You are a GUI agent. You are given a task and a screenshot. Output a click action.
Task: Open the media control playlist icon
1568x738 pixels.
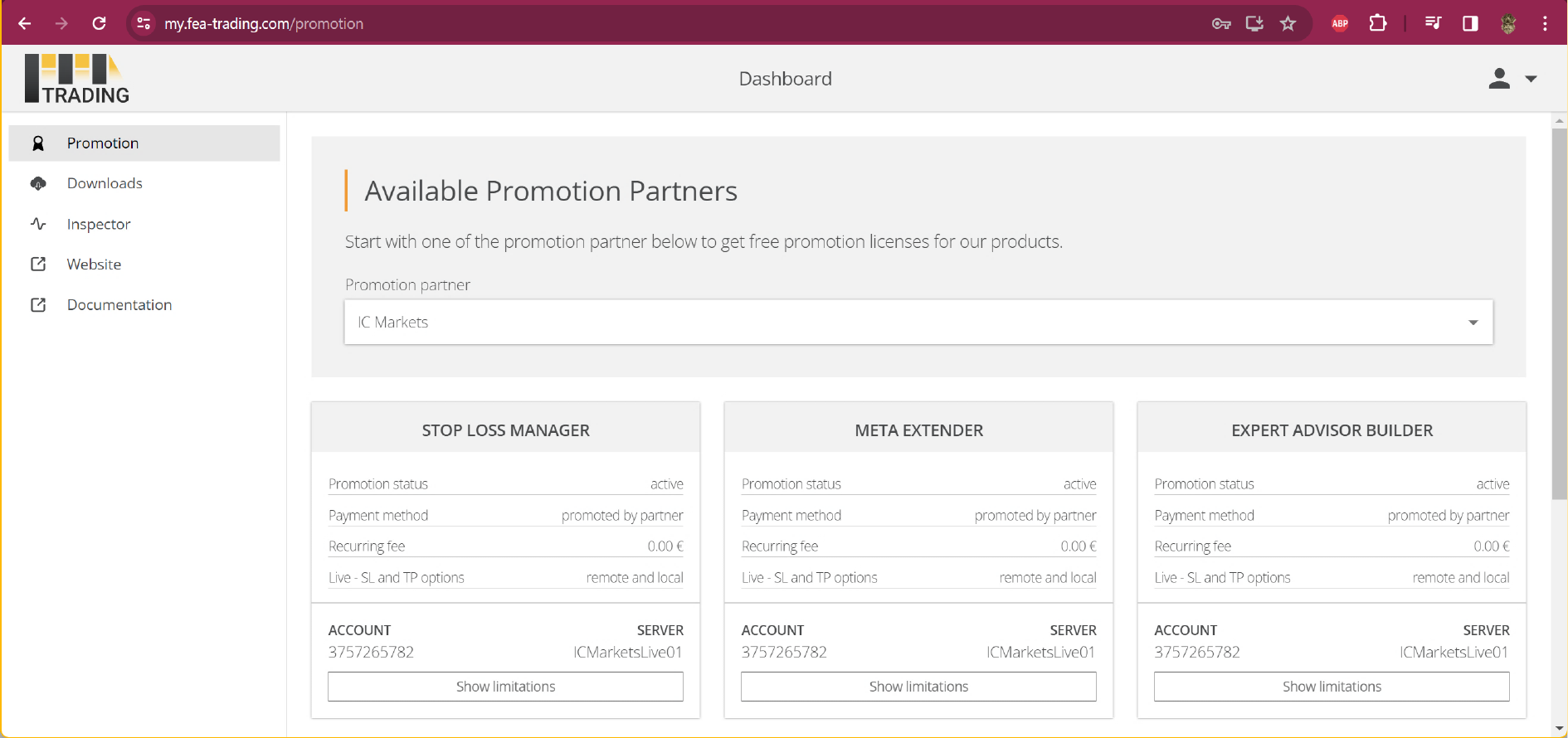click(x=1433, y=23)
